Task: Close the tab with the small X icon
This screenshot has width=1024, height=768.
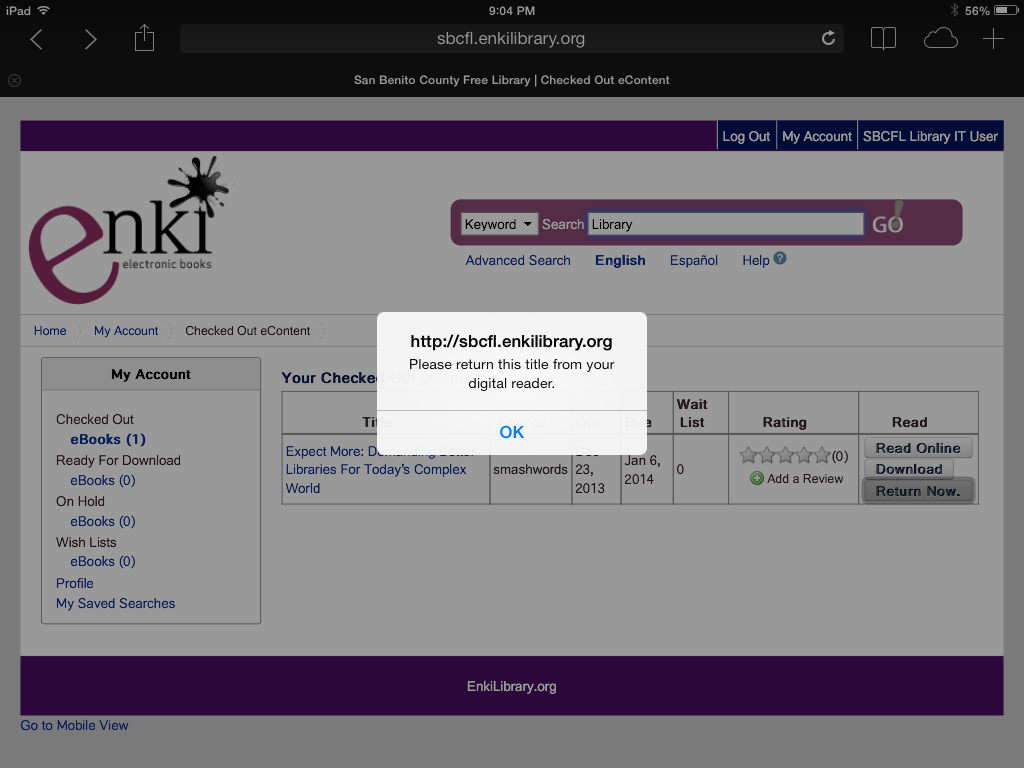Action: click(x=14, y=80)
